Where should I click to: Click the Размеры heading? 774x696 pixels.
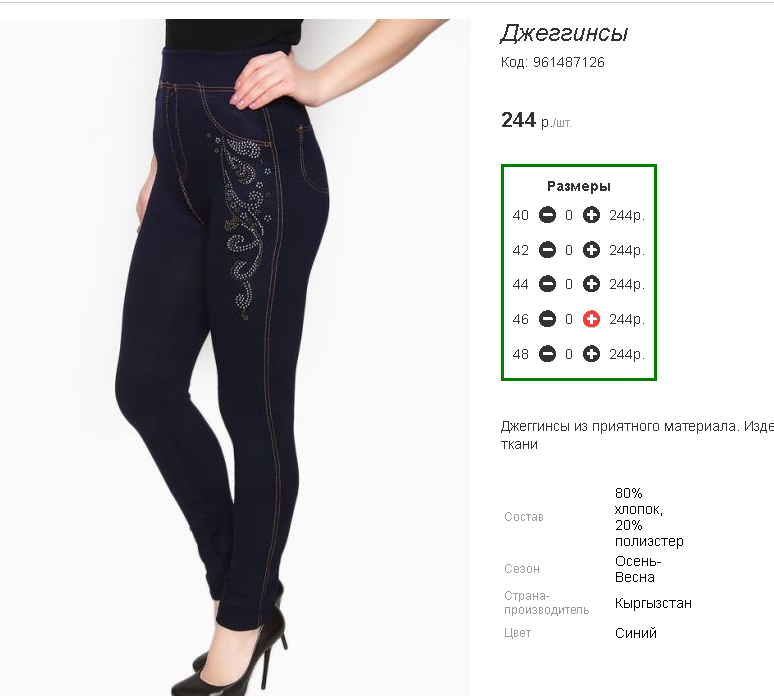pyautogui.click(x=579, y=186)
